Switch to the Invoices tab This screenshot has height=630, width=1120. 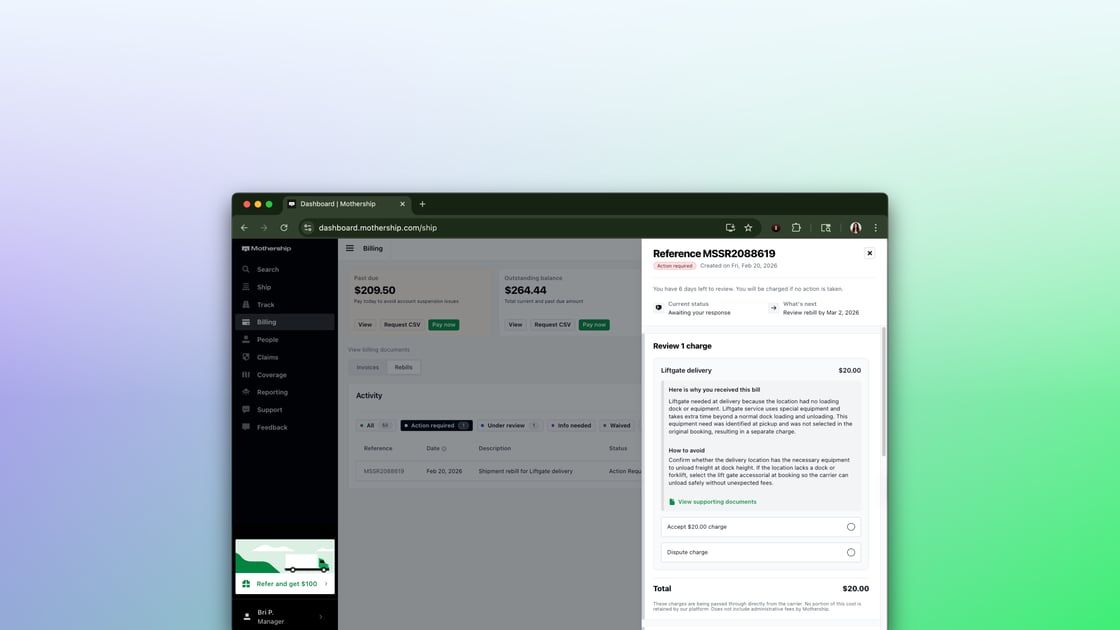tap(368, 367)
